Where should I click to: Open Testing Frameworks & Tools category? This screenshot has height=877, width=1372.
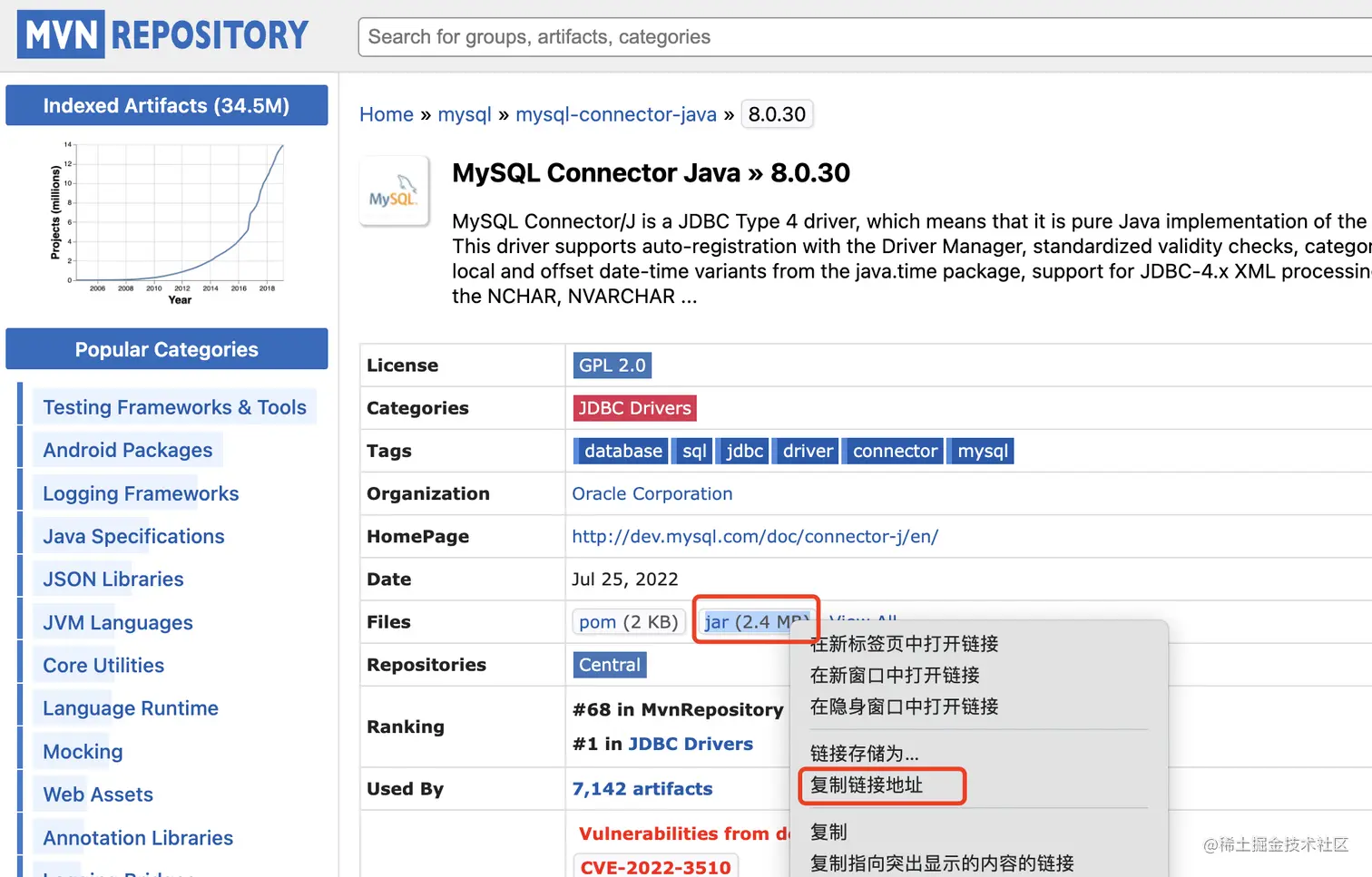tap(175, 407)
